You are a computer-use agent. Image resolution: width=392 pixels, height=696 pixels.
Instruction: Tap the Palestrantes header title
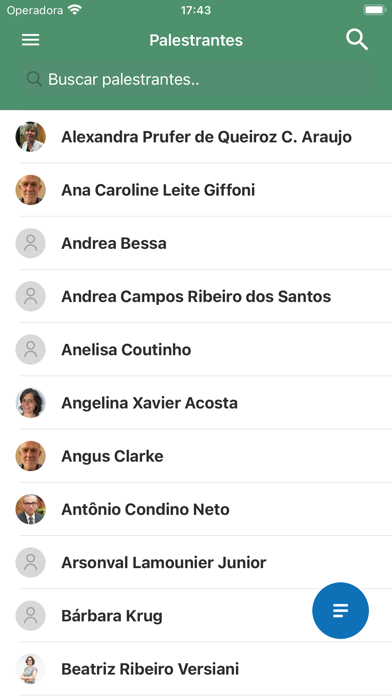pyautogui.click(x=196, y=40)
